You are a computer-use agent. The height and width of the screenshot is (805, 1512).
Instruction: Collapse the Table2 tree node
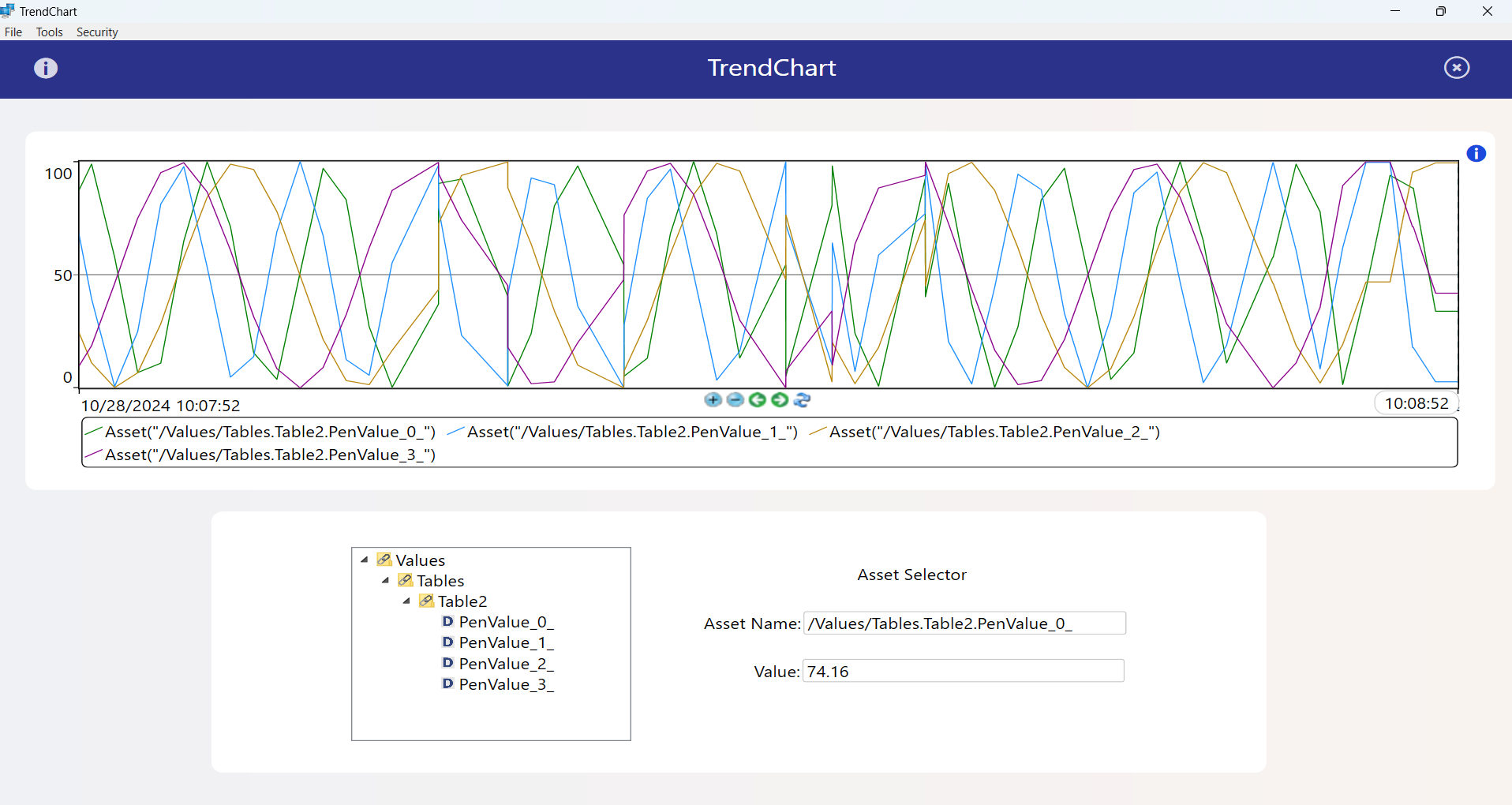(407, 601)
